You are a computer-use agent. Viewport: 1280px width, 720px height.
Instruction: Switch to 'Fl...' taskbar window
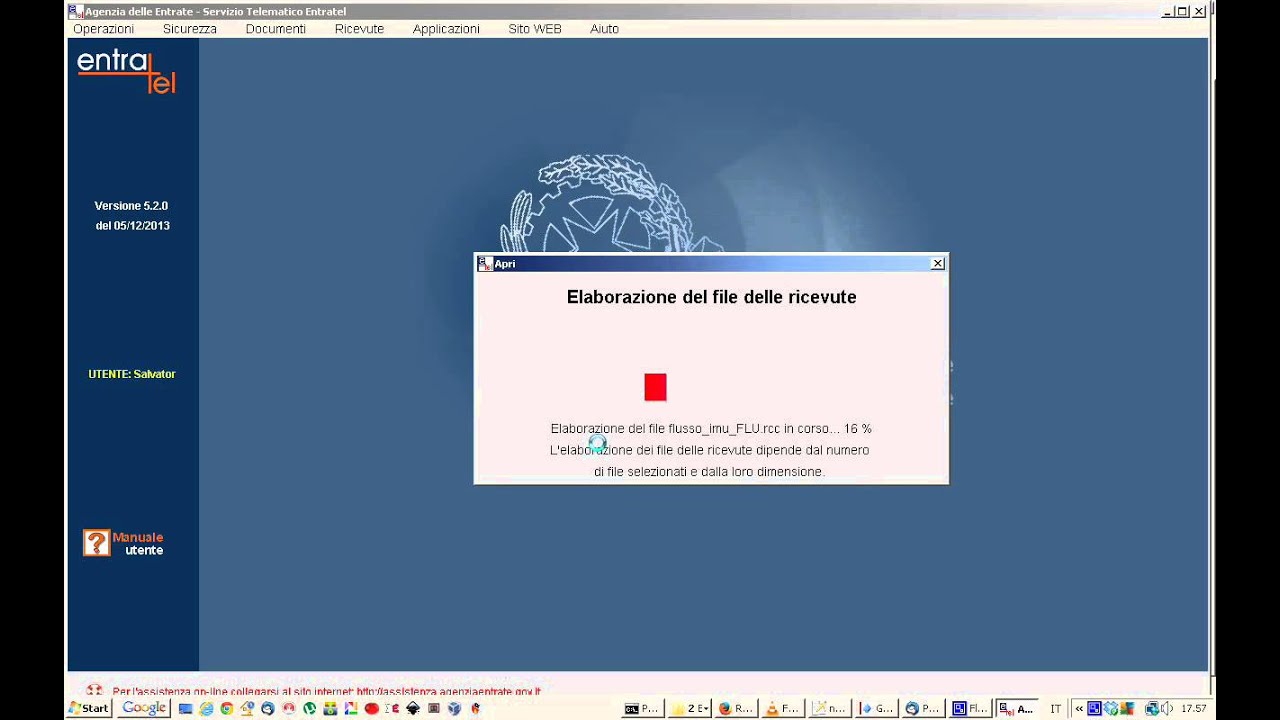[970, 708]
